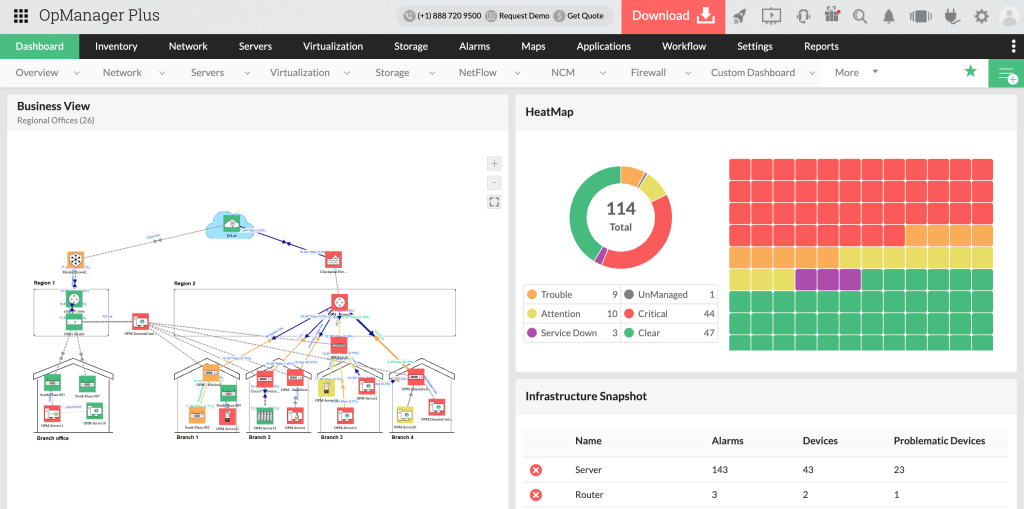1024x509 pixels.
Task: Open the Settings tab in main navigation
Action: click(x=755, y=46)
